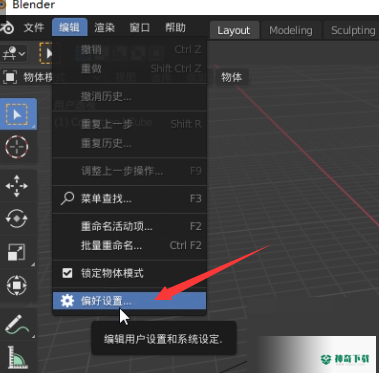Choose 重复上一步 menu entry
This screenshot has width=379, height=373.
tap(130, 124)
